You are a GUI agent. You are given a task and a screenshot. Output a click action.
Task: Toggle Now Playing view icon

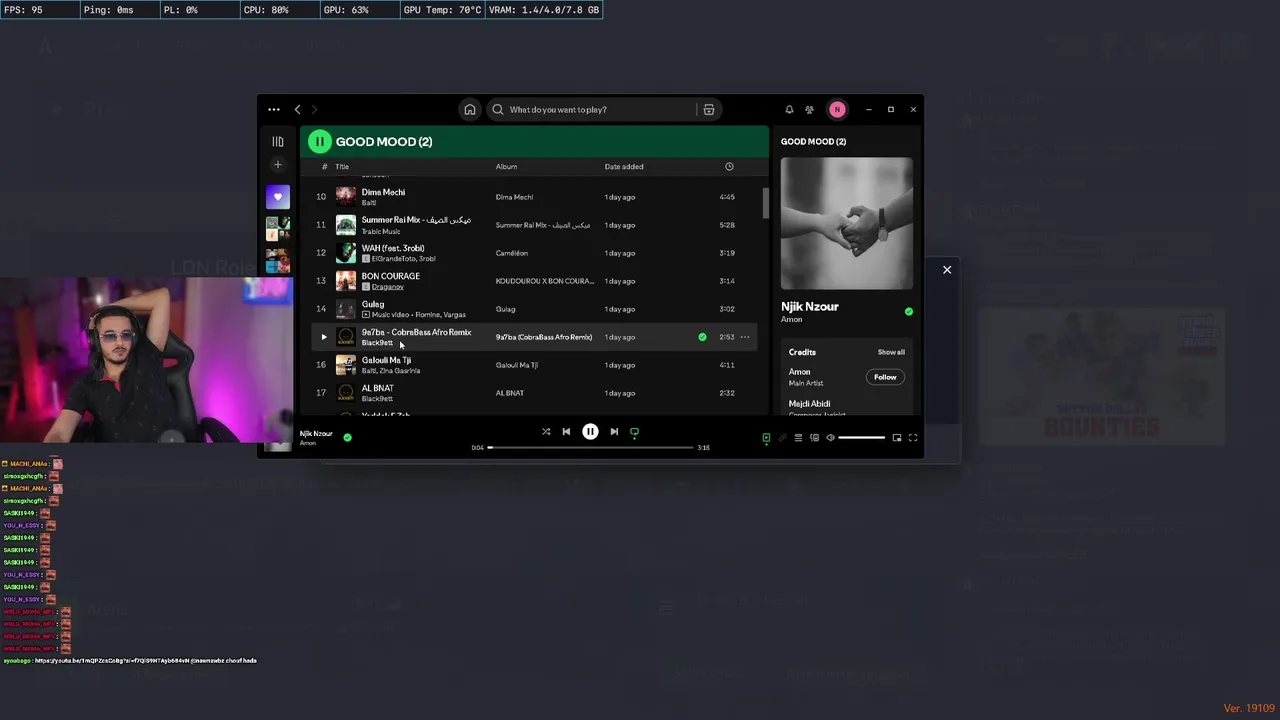pyautogui.click(x=766, y=438)
